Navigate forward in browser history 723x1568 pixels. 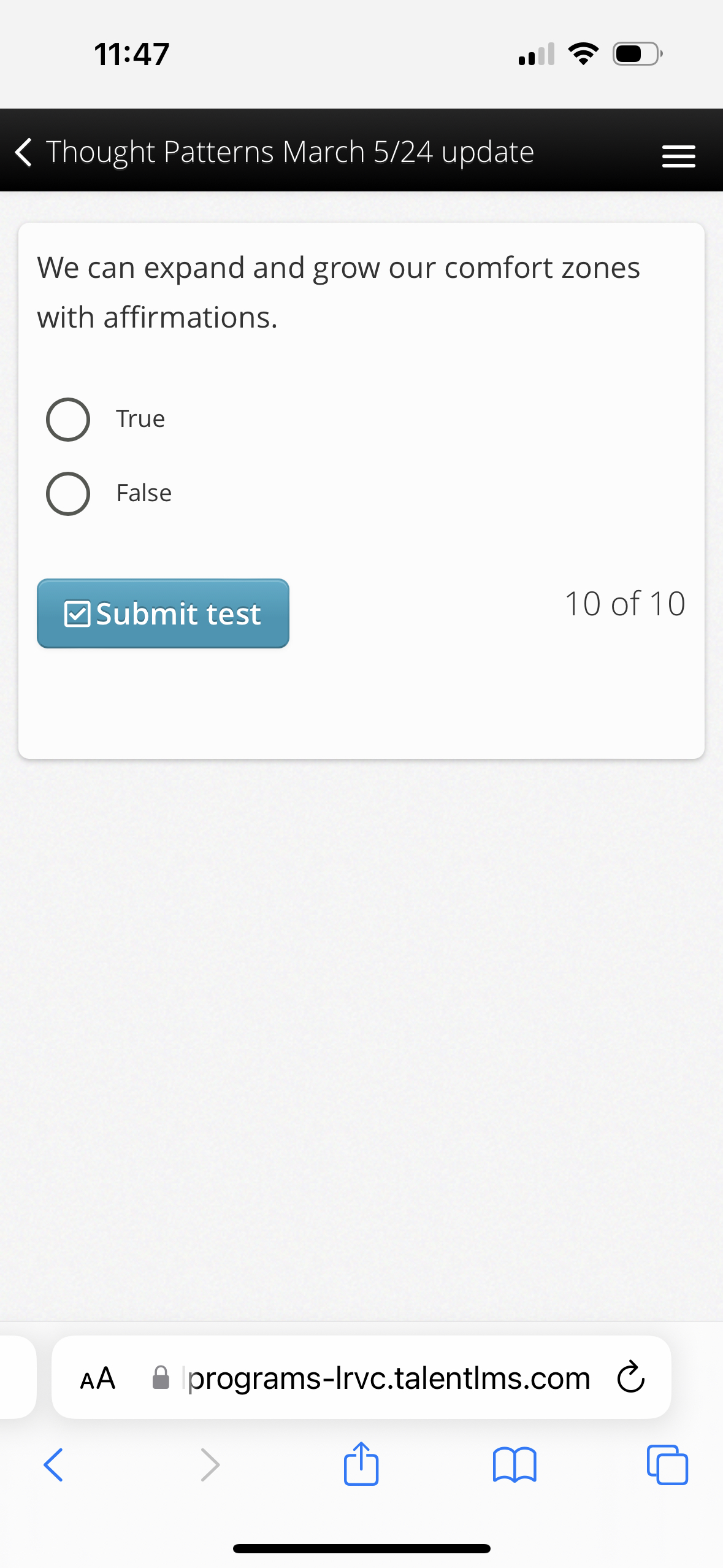click(x=209, y=1465)
